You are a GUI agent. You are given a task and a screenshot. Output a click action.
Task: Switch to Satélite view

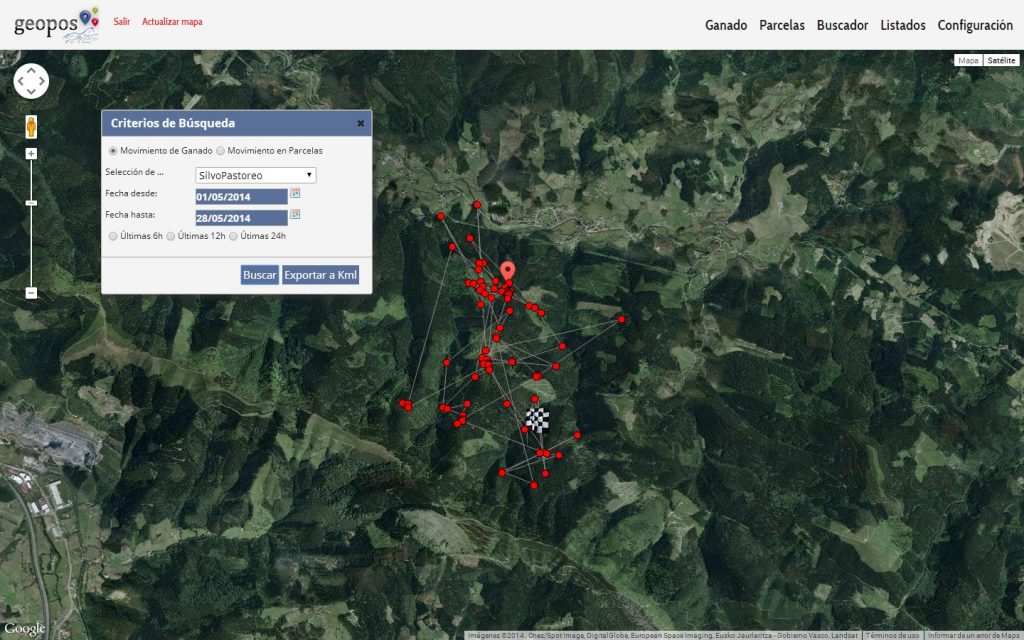point(1000,61)
